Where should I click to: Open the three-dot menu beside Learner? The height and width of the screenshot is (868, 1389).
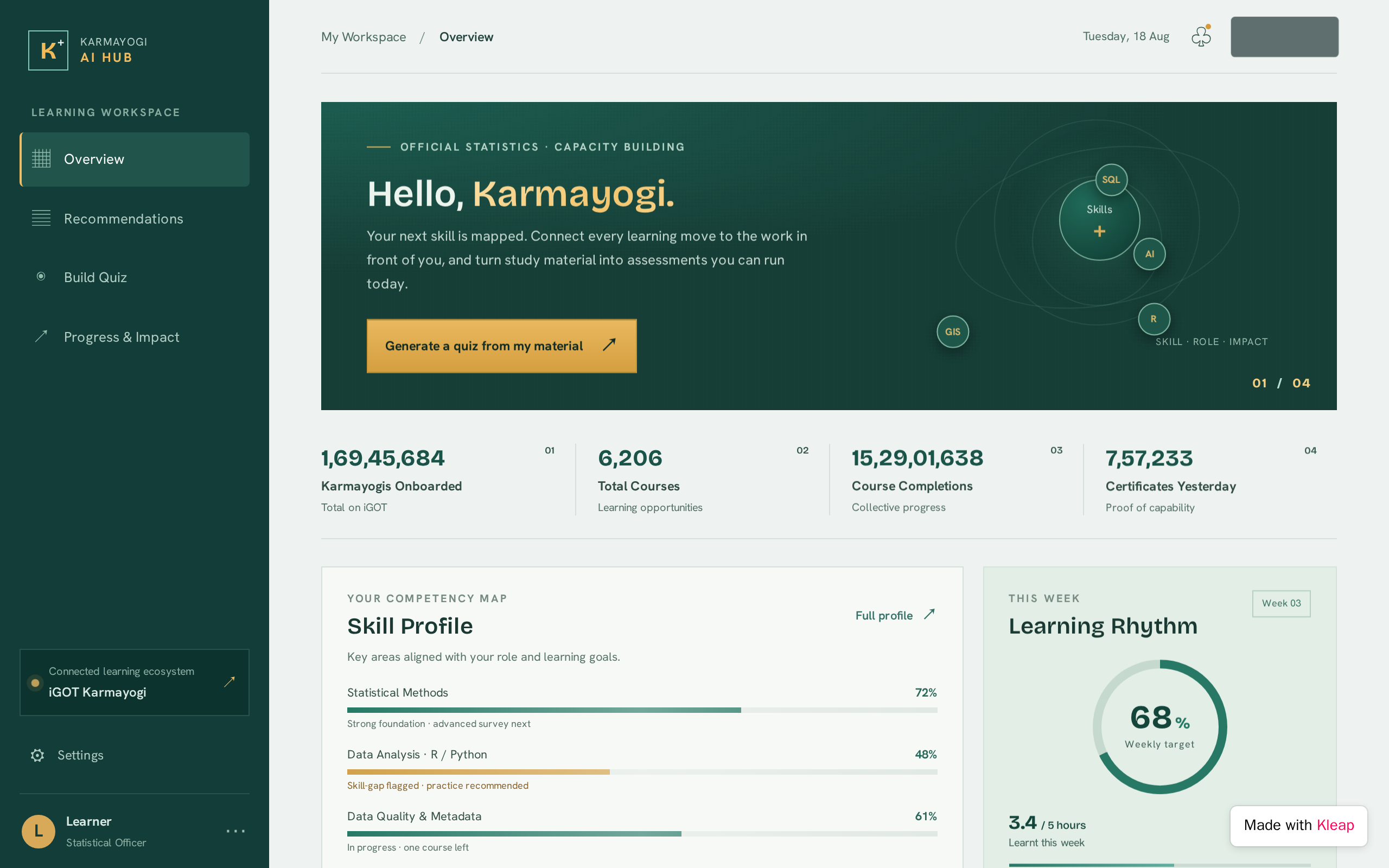[235, 831]
